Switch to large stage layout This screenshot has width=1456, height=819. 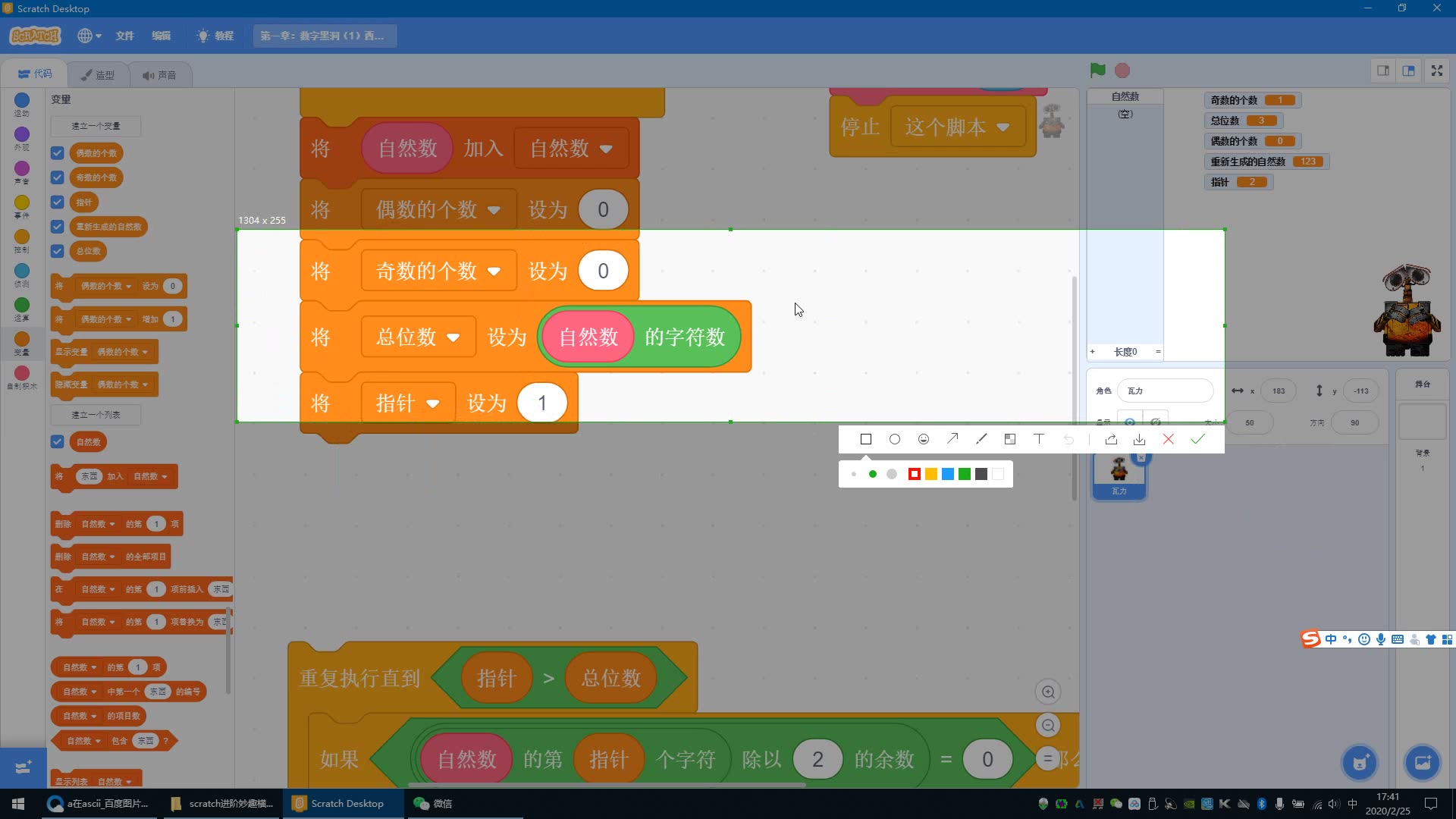click(x=1408, y=71)
